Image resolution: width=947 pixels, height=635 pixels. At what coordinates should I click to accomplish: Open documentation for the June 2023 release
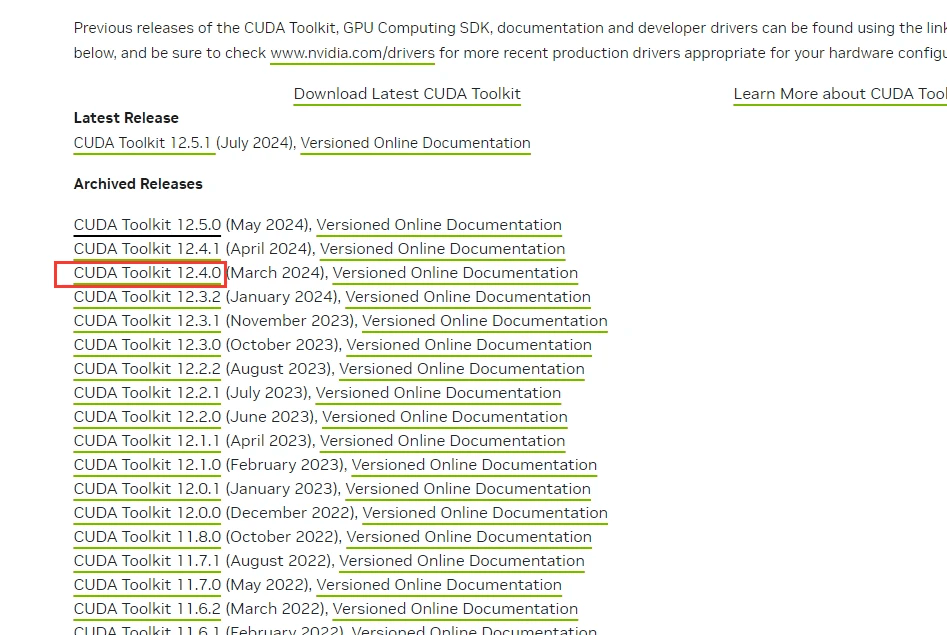(445, 417)
